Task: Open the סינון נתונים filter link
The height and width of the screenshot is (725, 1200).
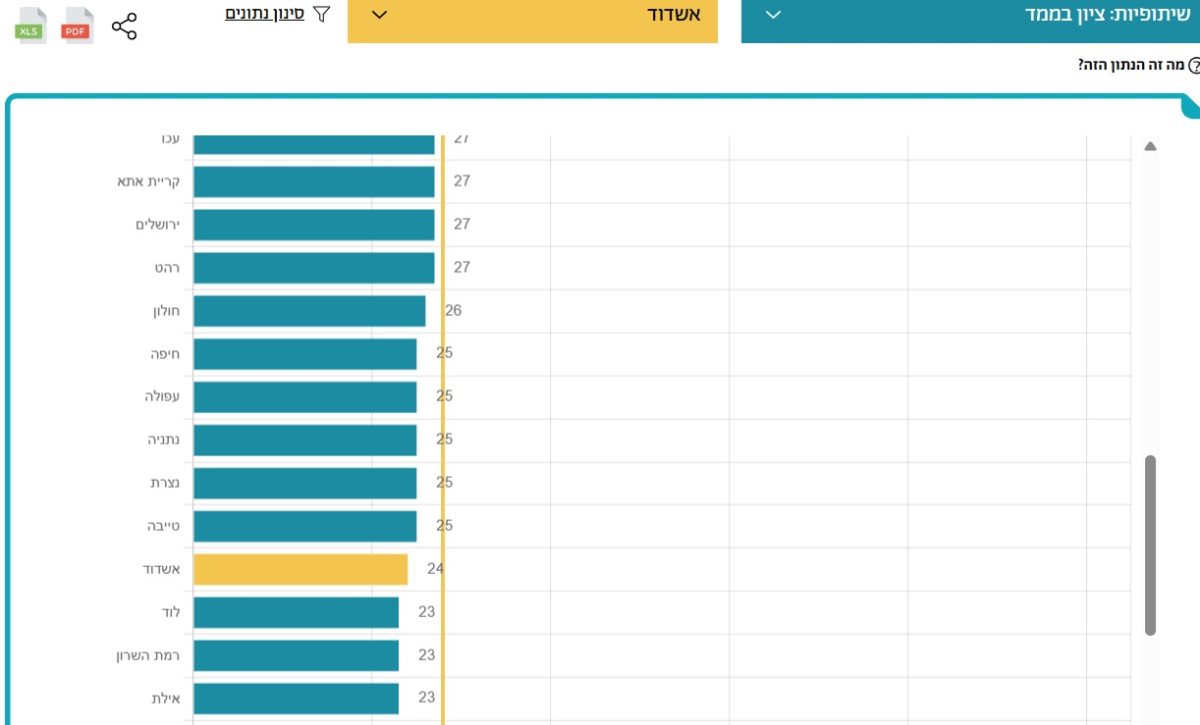Action: (x=264, y=15)
